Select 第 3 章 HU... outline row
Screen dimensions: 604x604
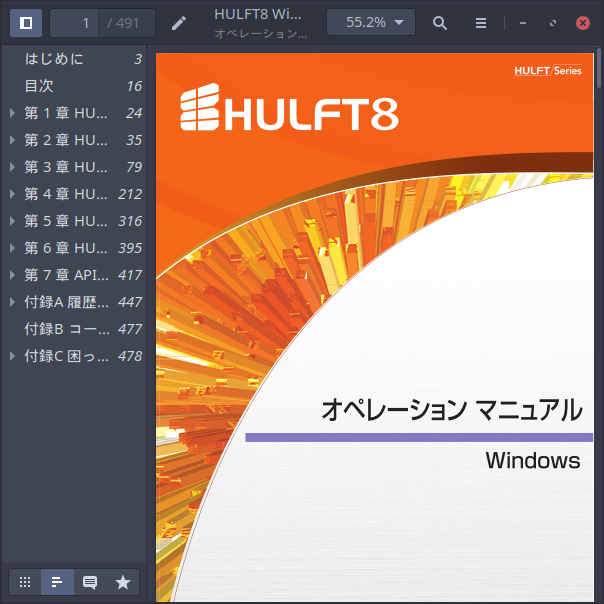[74, 167]
